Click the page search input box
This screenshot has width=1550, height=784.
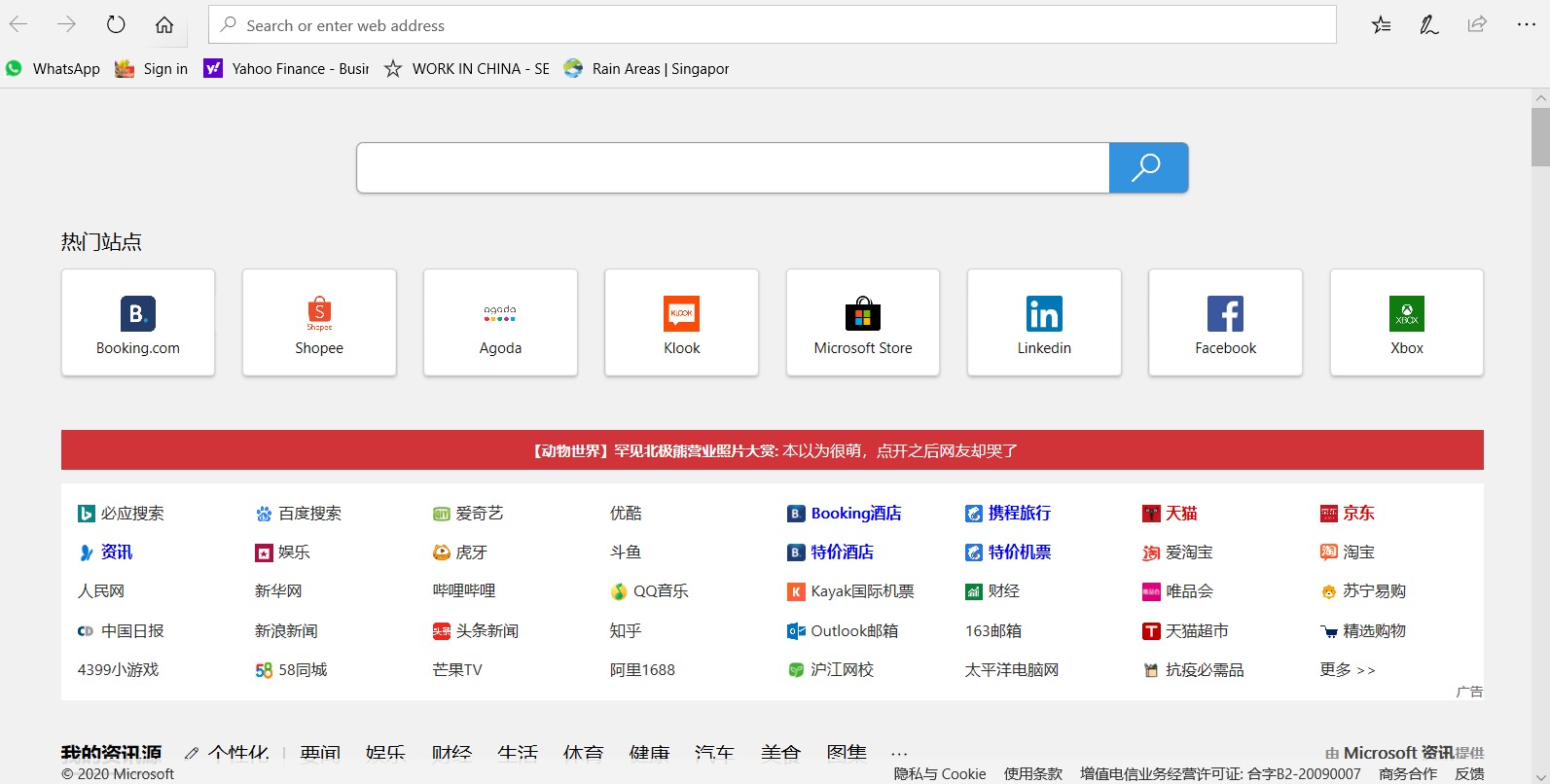(x=733, y=167)
